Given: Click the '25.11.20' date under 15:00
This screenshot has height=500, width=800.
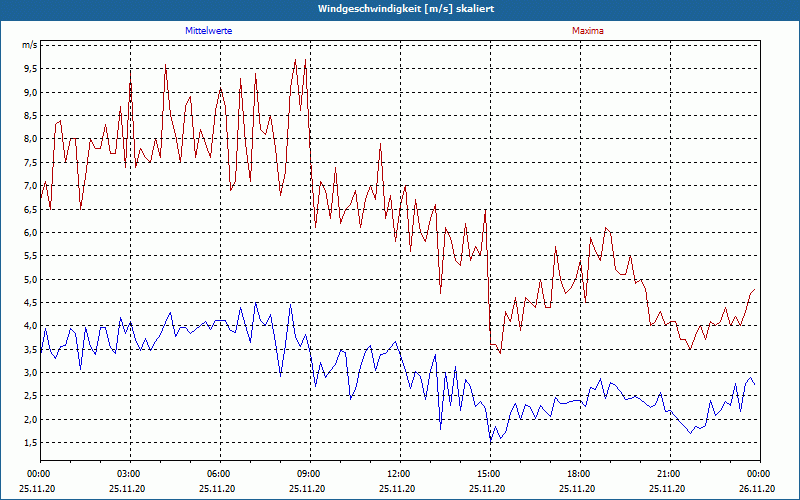Looking at the screenshot, I should 487,488.
